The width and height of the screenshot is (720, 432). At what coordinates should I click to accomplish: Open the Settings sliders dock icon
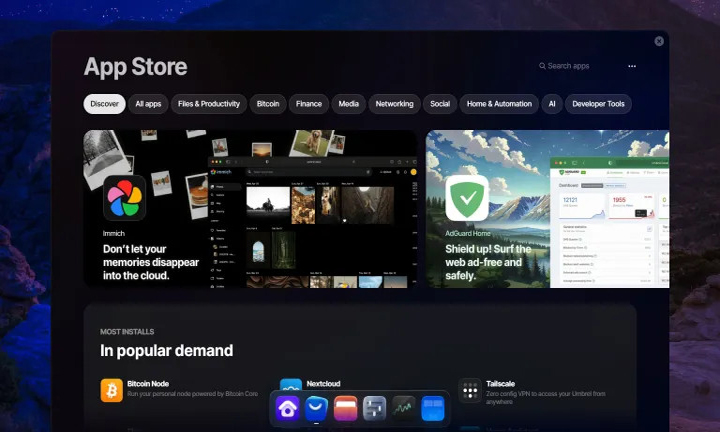(x=375, y=408)
